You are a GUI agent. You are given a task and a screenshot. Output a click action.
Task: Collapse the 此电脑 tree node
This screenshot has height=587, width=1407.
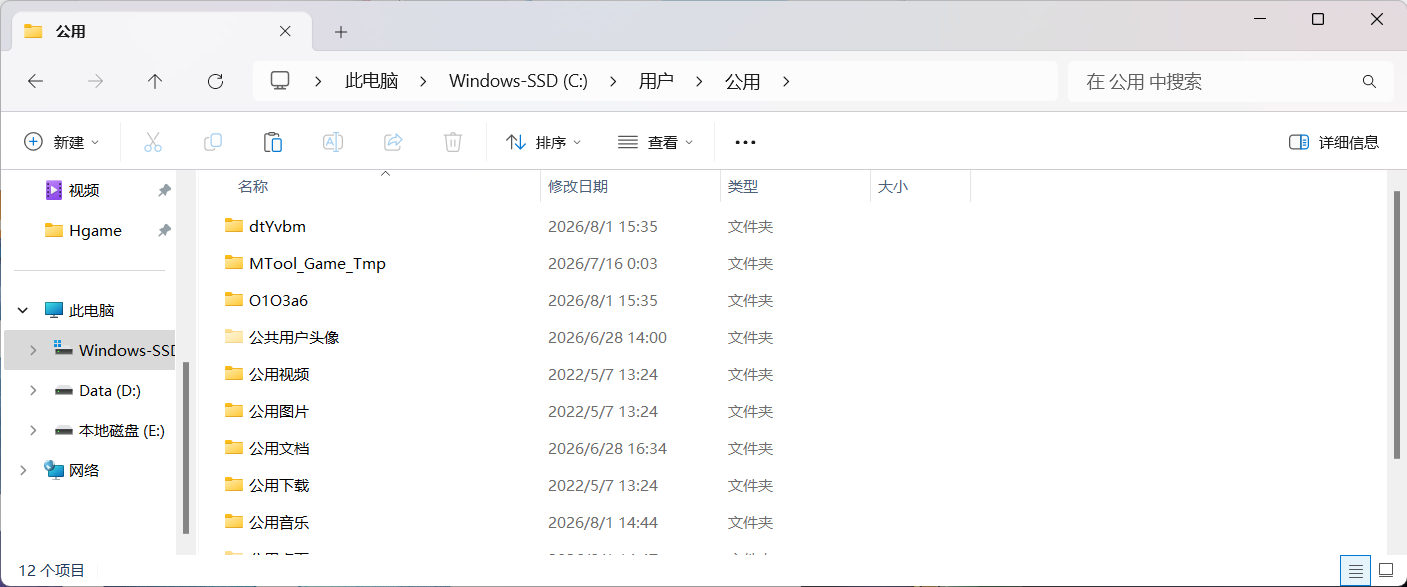23,311
